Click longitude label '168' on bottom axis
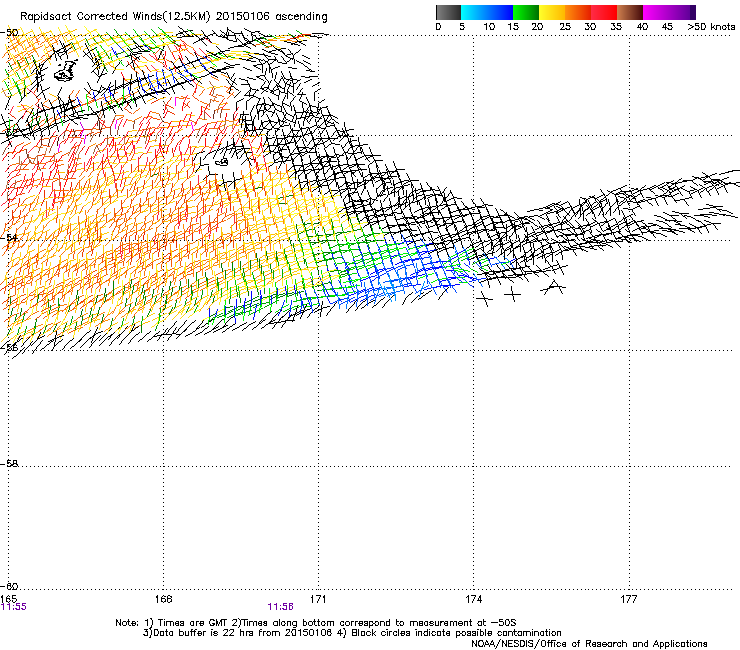The height and width of the screenshot is (650, 740). click(164, 599)
